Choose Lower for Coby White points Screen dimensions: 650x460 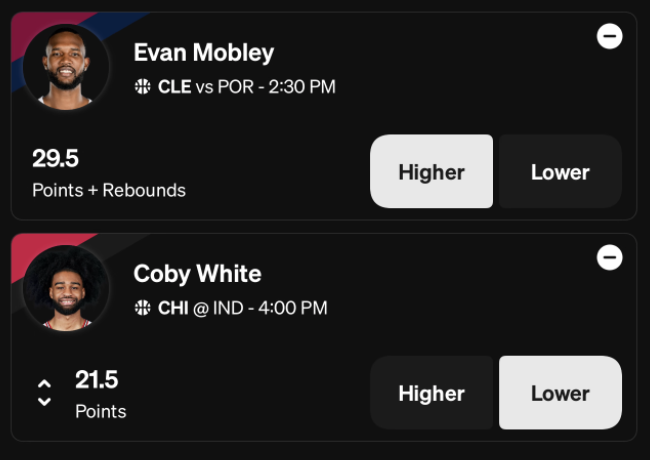560,392
